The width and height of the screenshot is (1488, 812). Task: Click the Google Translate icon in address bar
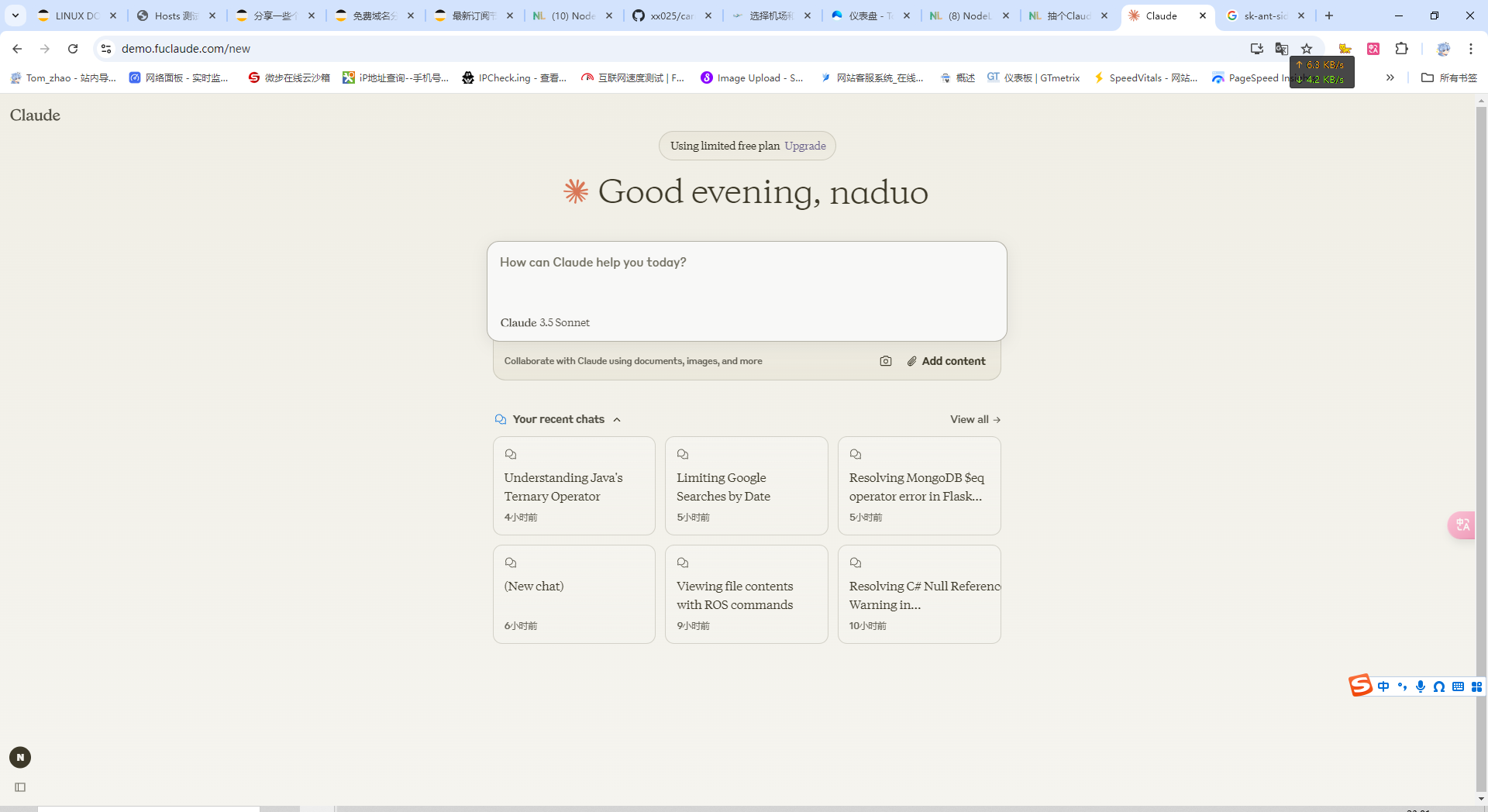click(x=1282, y=49)
